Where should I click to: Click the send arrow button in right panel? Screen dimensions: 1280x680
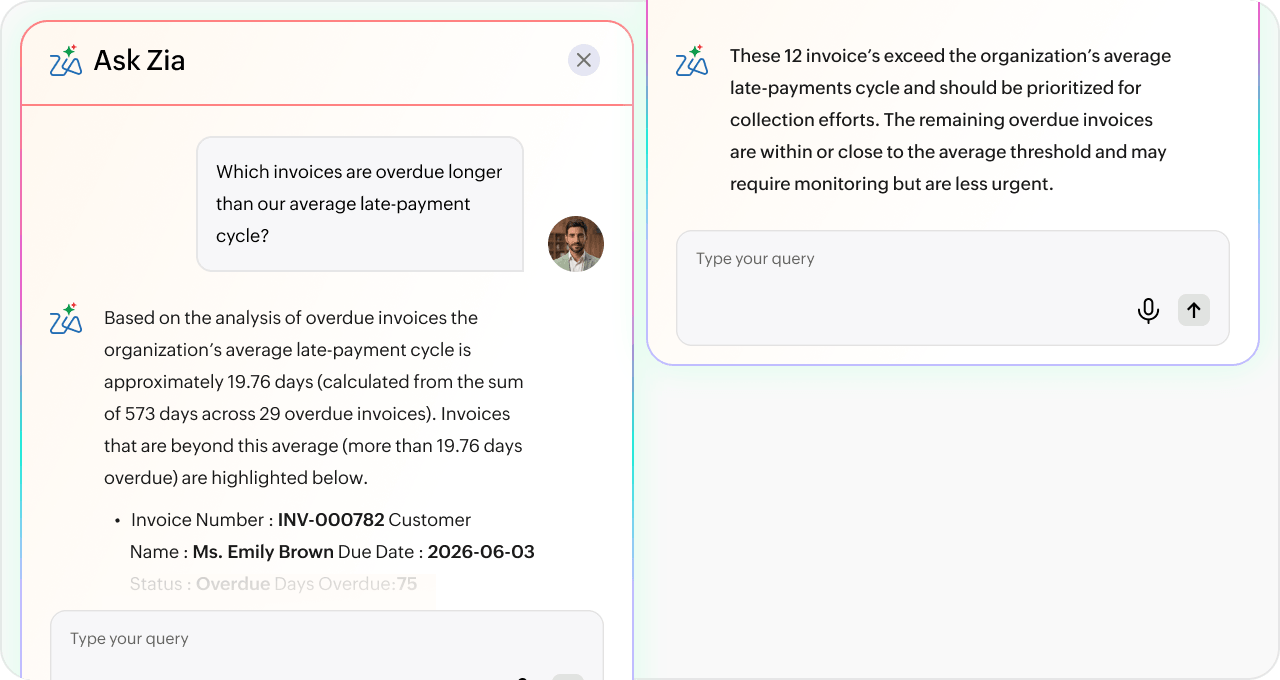(1194, 310)
